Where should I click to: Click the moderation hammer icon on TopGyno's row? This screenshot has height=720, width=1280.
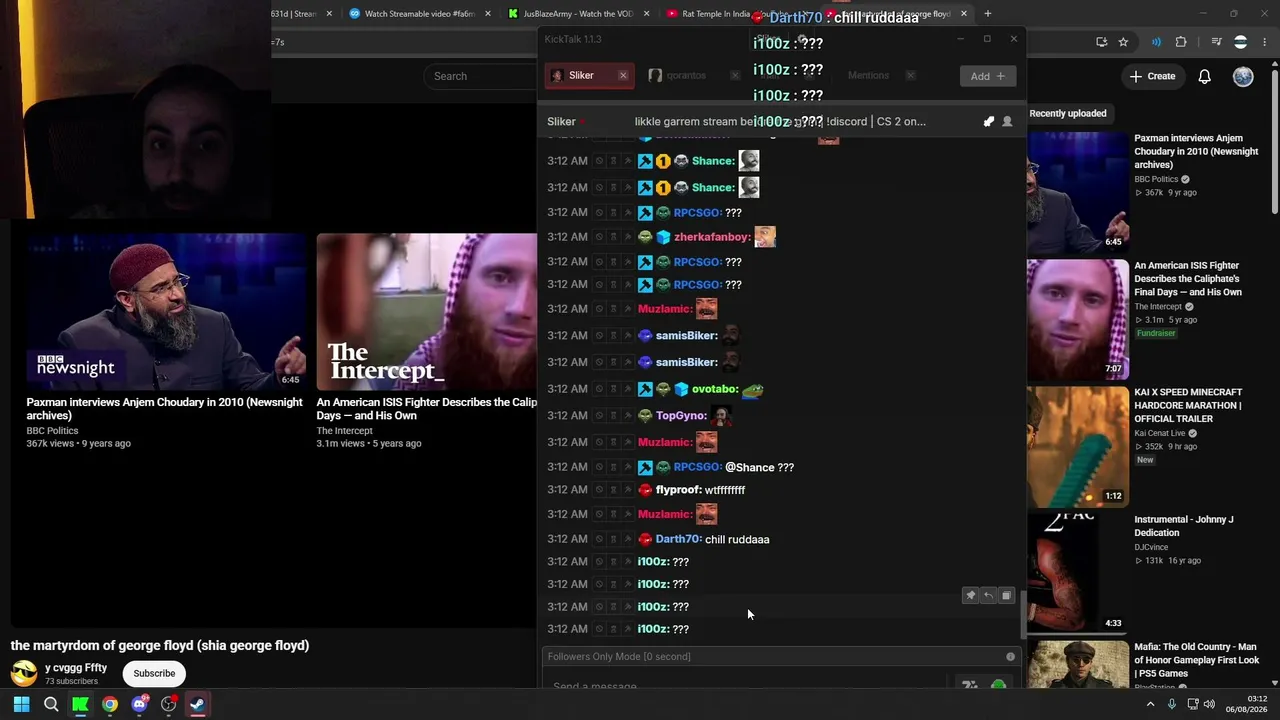(x=628, y=416)
